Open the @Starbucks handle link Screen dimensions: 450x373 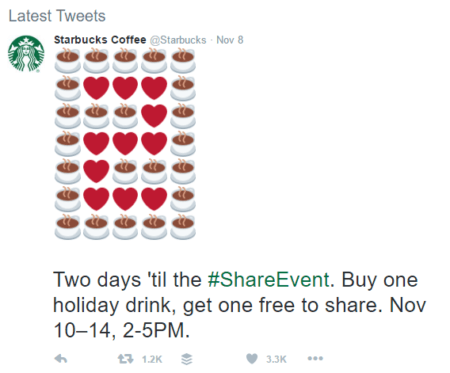coord(178,40)
